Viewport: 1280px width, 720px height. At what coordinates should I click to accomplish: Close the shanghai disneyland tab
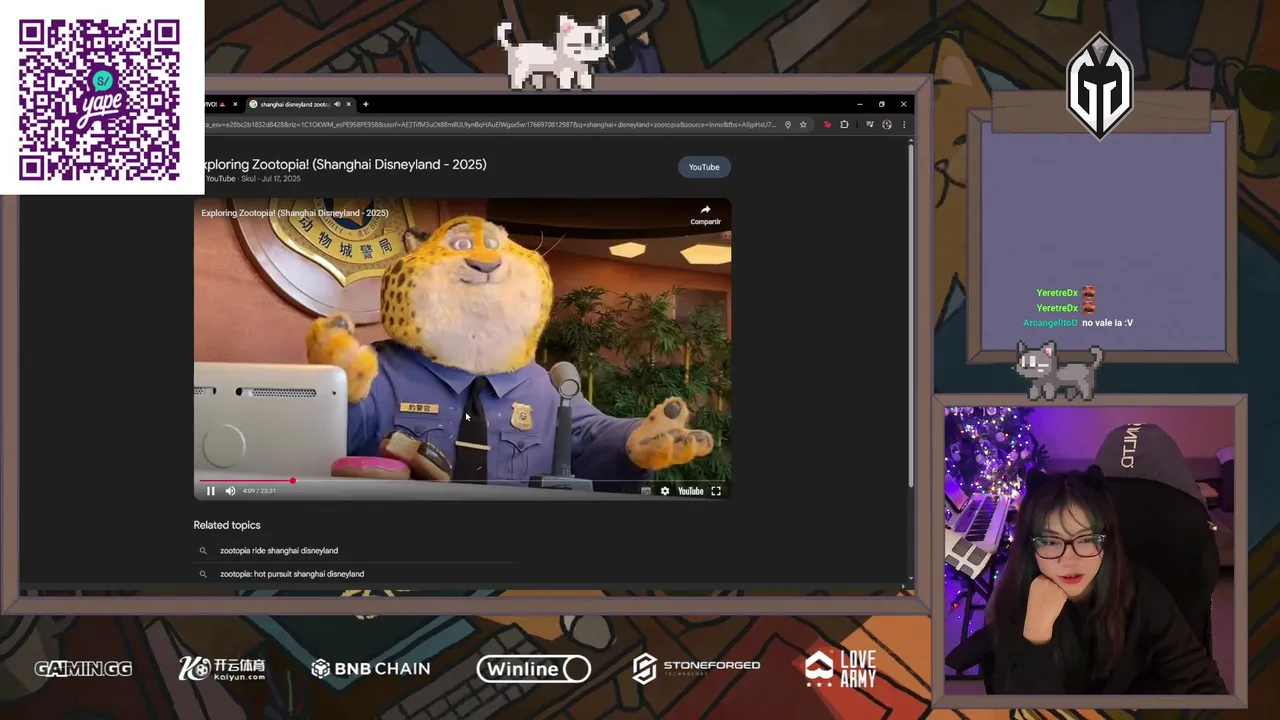348,104
